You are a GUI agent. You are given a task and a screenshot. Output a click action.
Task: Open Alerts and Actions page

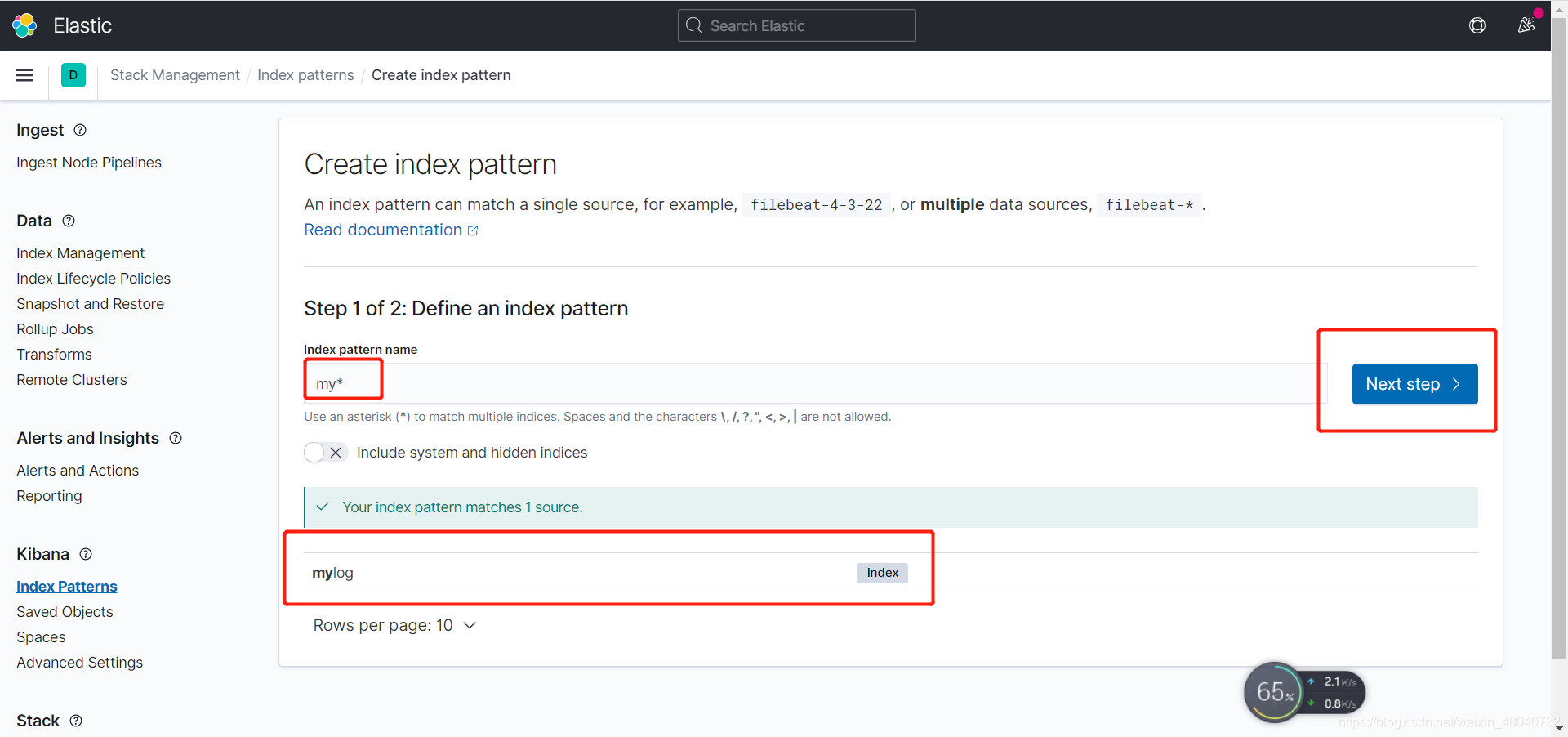(78, 471)
